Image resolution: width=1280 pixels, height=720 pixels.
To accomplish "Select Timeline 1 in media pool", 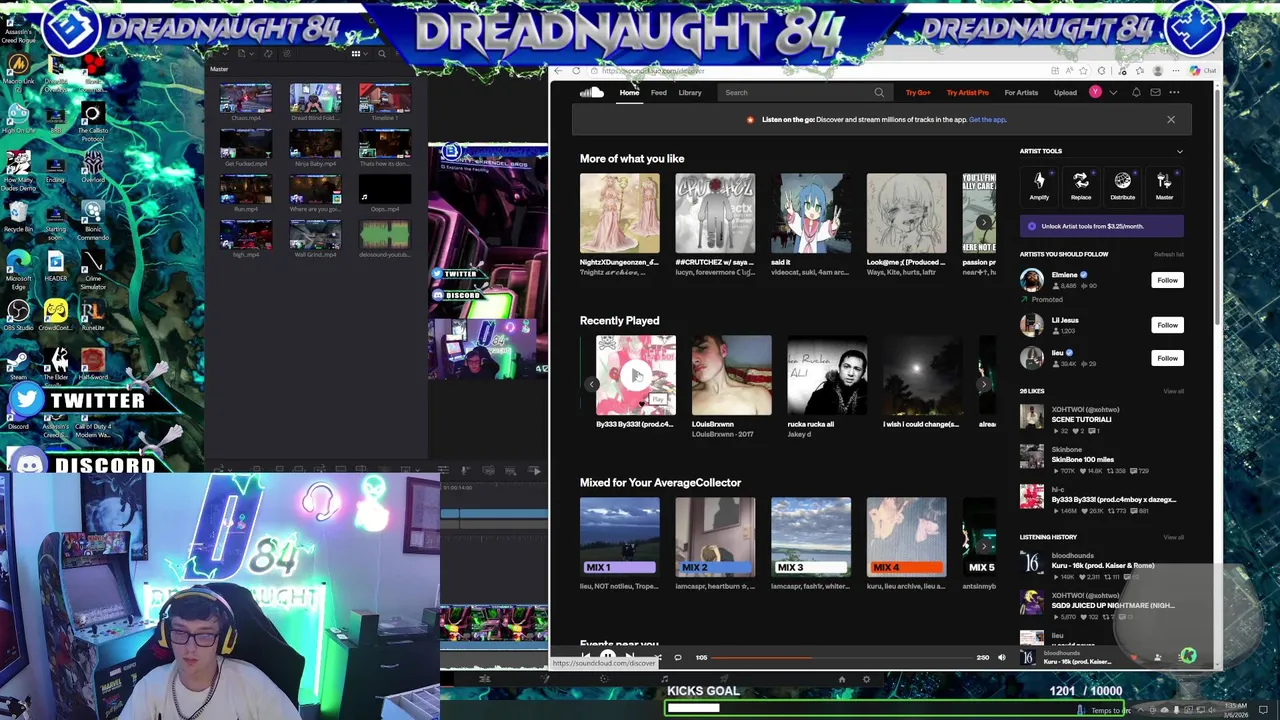I will 385,102.
